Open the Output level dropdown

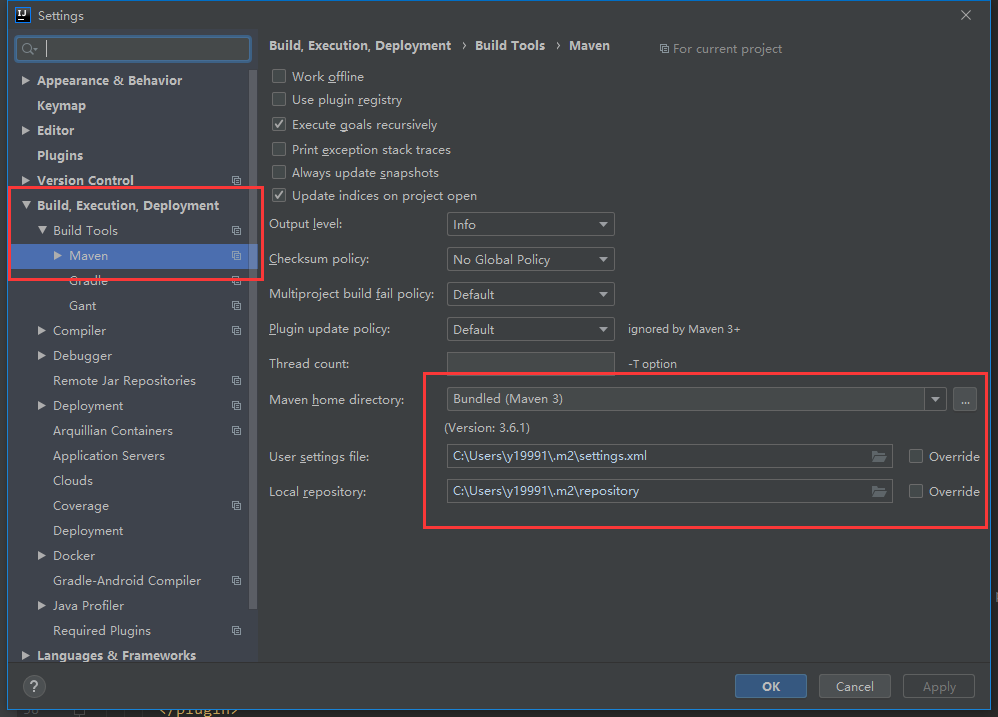click(x=531, y=225)
